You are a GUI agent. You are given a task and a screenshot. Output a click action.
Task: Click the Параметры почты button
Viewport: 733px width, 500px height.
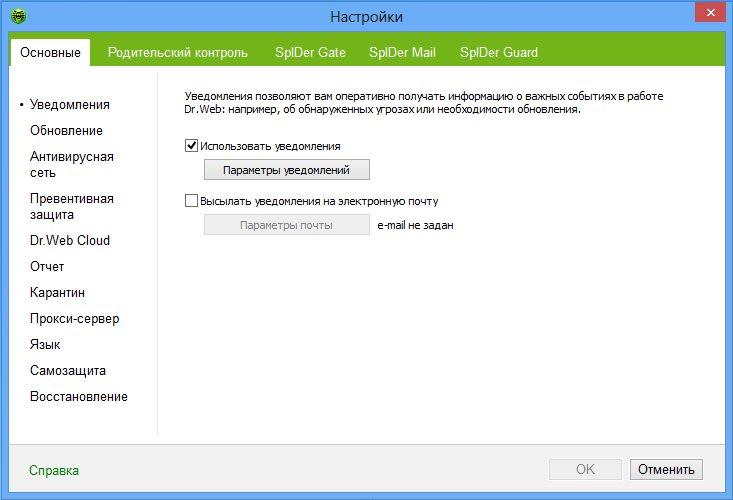[287, 225]
